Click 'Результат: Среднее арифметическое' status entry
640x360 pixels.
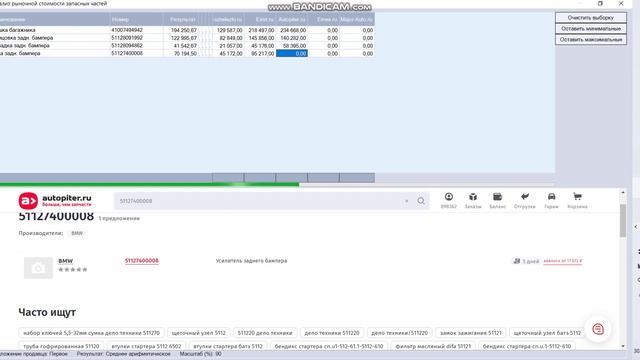(x=123, y=354)
